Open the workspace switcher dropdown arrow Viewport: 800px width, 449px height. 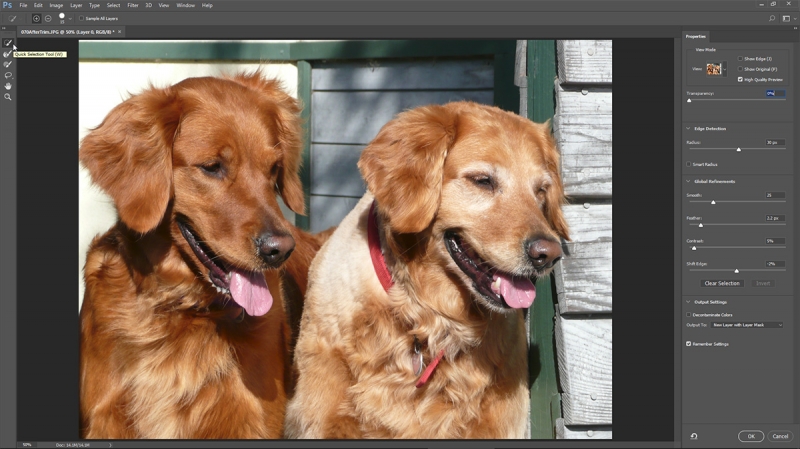click(794, 19)
